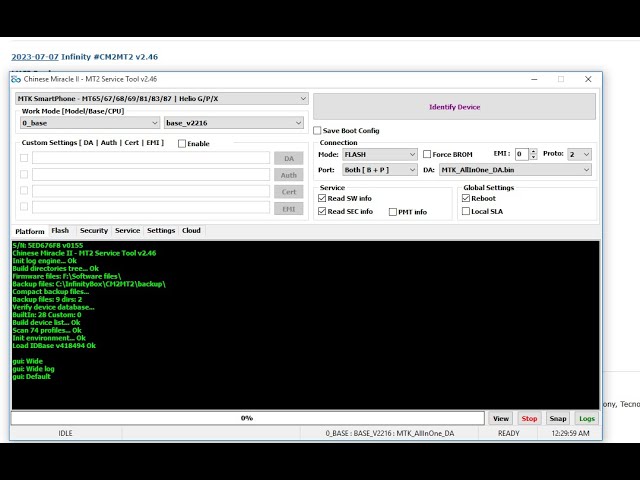
Task: Click the 0% progress bar
Action: click(247, 418)
